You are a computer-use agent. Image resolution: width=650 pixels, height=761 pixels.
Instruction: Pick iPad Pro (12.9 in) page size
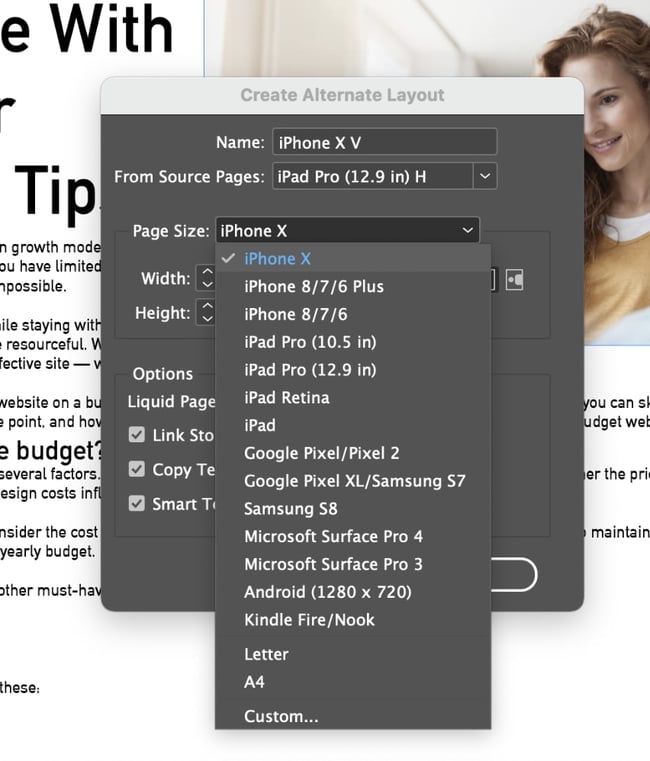(x=310, y=370)
